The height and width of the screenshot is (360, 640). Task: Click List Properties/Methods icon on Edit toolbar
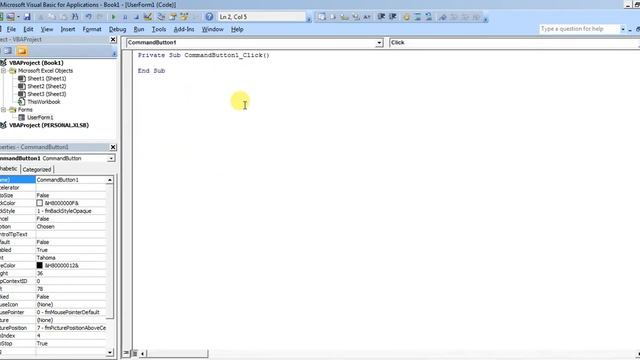click(x=322, y=17)
